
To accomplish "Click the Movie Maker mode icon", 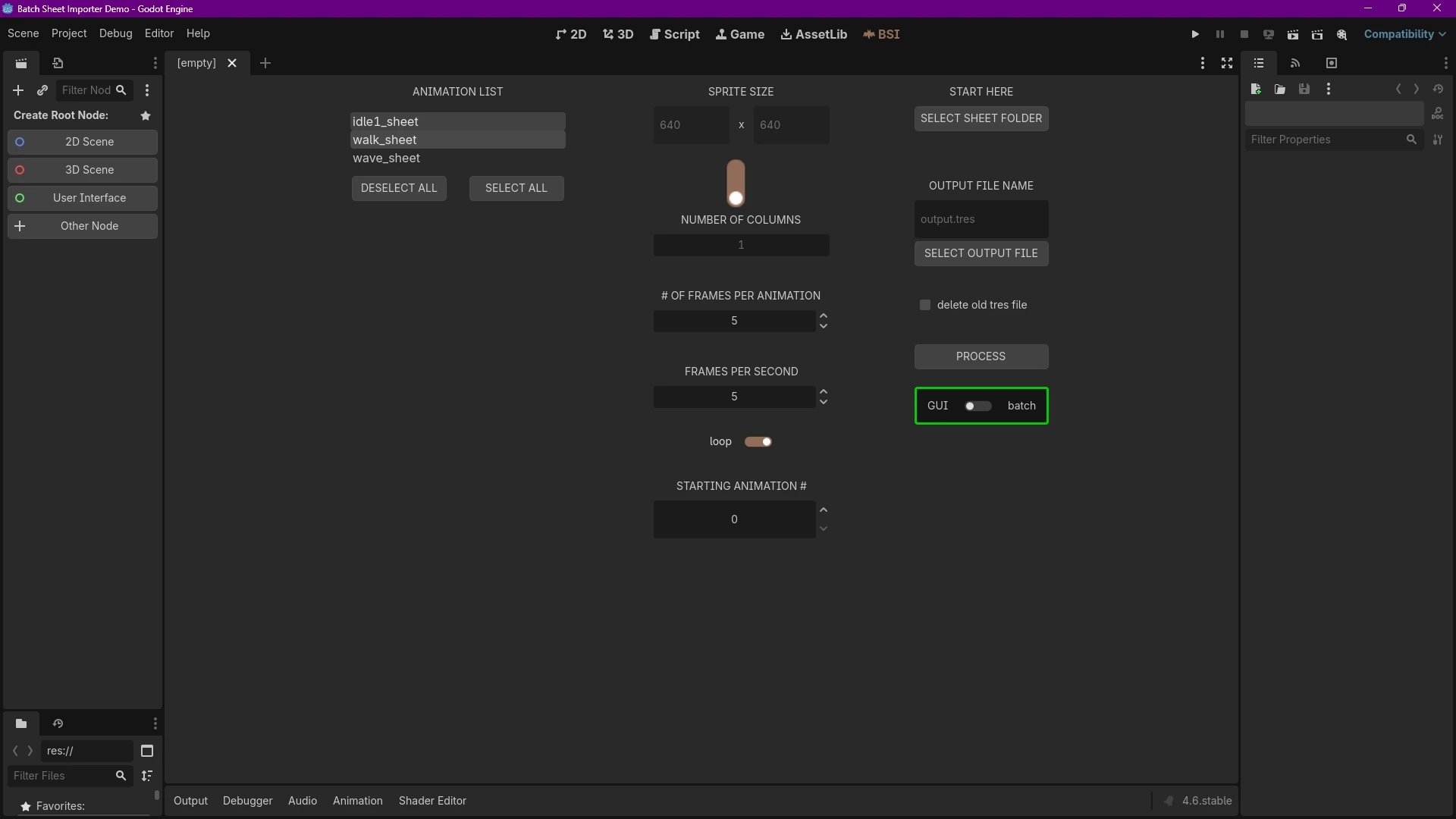I will [x=1341, y=34].
